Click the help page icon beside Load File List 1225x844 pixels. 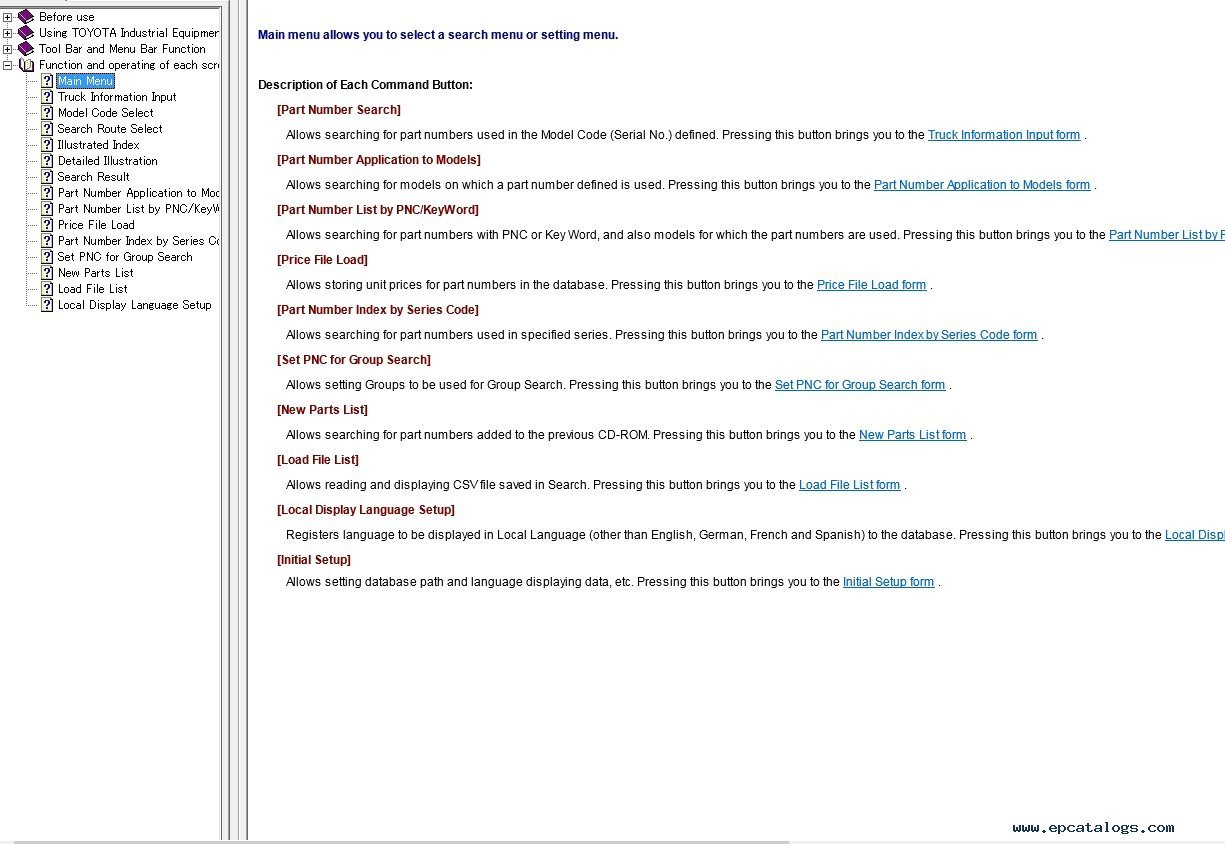pyautogui.click(x=47, y=289)
